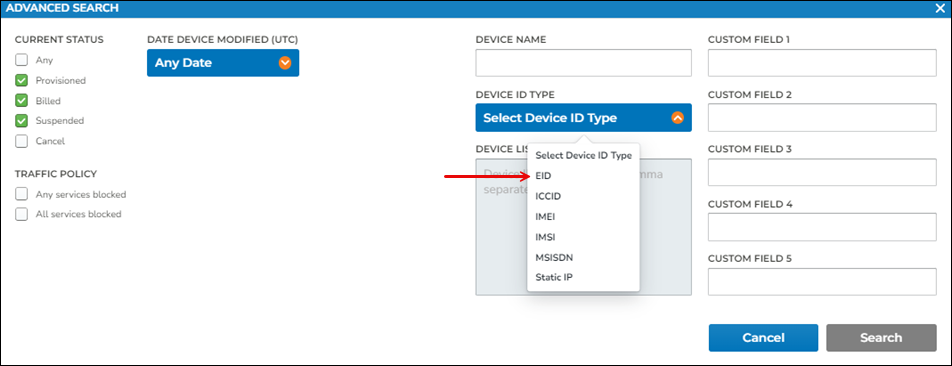The width and height of the screenshot is (952, 366).
Task: Focus the Custom Field 3 input
Action: (822, 172)
